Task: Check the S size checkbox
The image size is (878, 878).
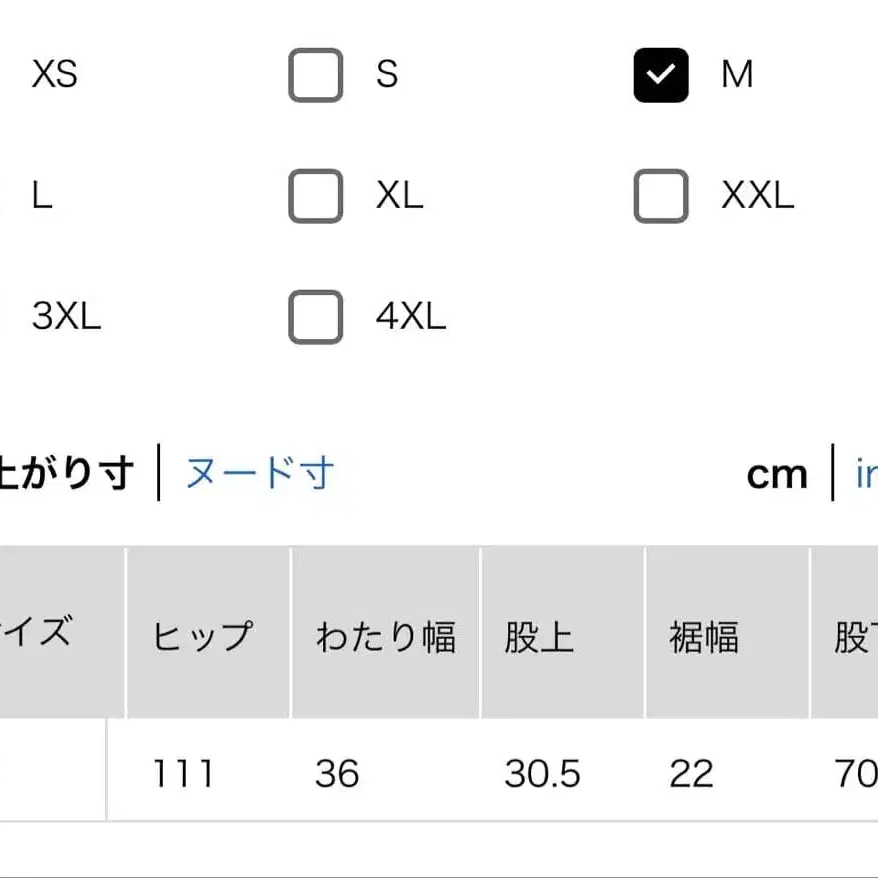Action: (x=315, y=74)
